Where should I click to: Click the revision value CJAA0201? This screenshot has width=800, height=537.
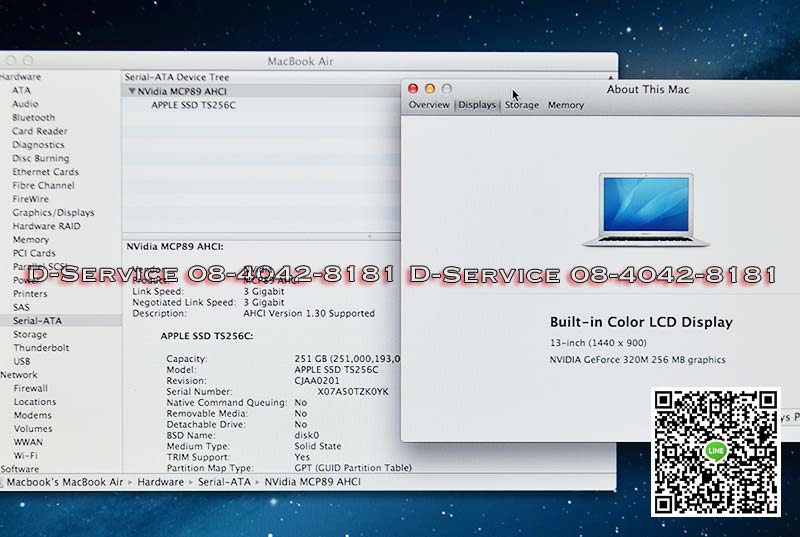pyautogui.click(x=317, y=380)
